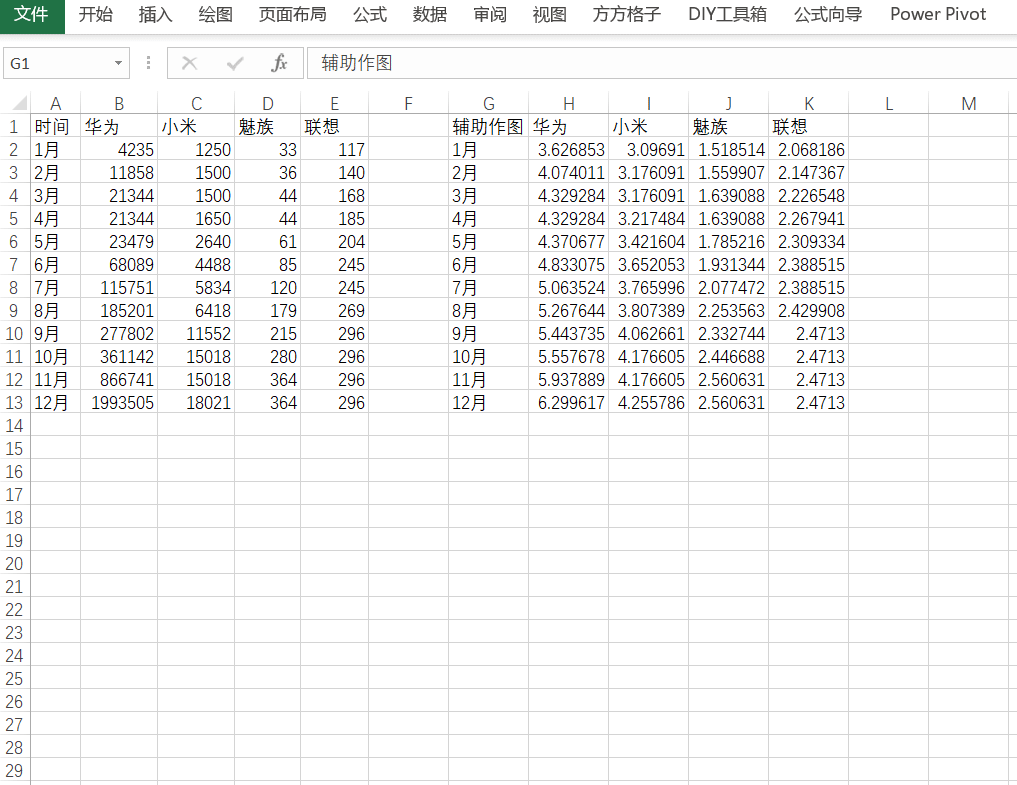Click the formula bar vertical dots handle
Viewport: 1017px width, 785px height.
149,63
